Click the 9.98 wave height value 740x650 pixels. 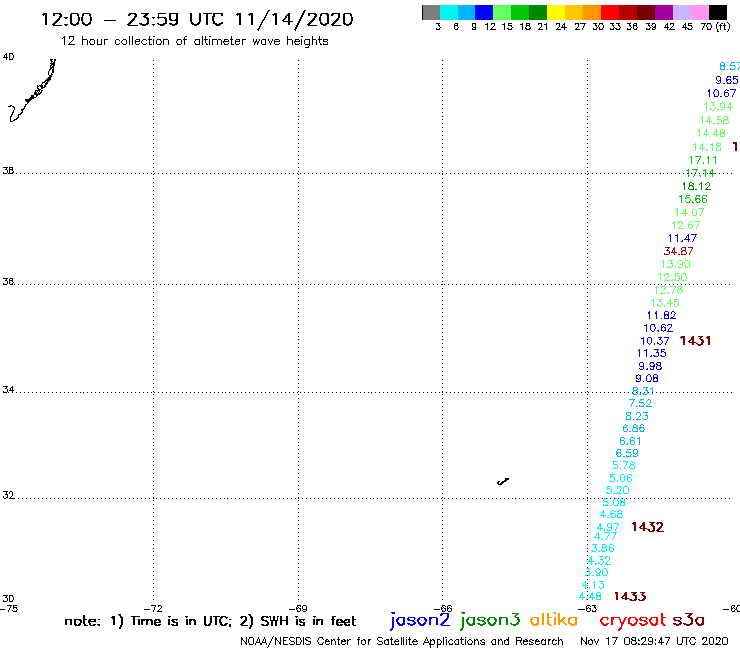[650, 366]
